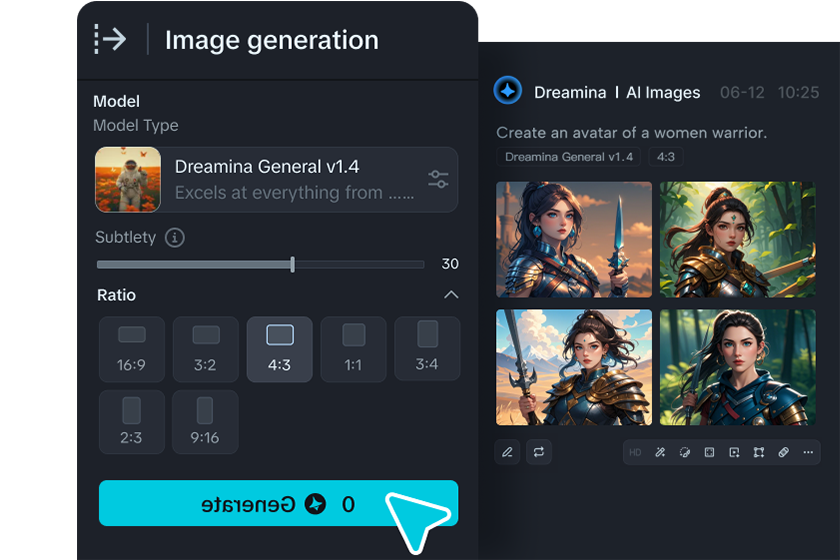Generate video from image icon
This screenshot has height=560, width=840.
click(x=734, y=452)
